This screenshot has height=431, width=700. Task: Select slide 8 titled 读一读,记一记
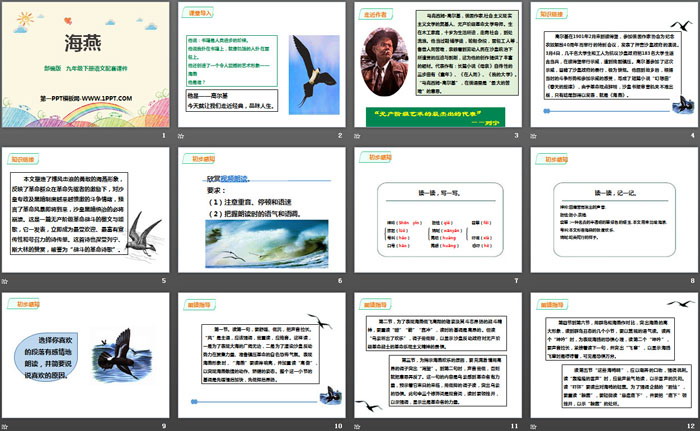click(x=614, y=210)
